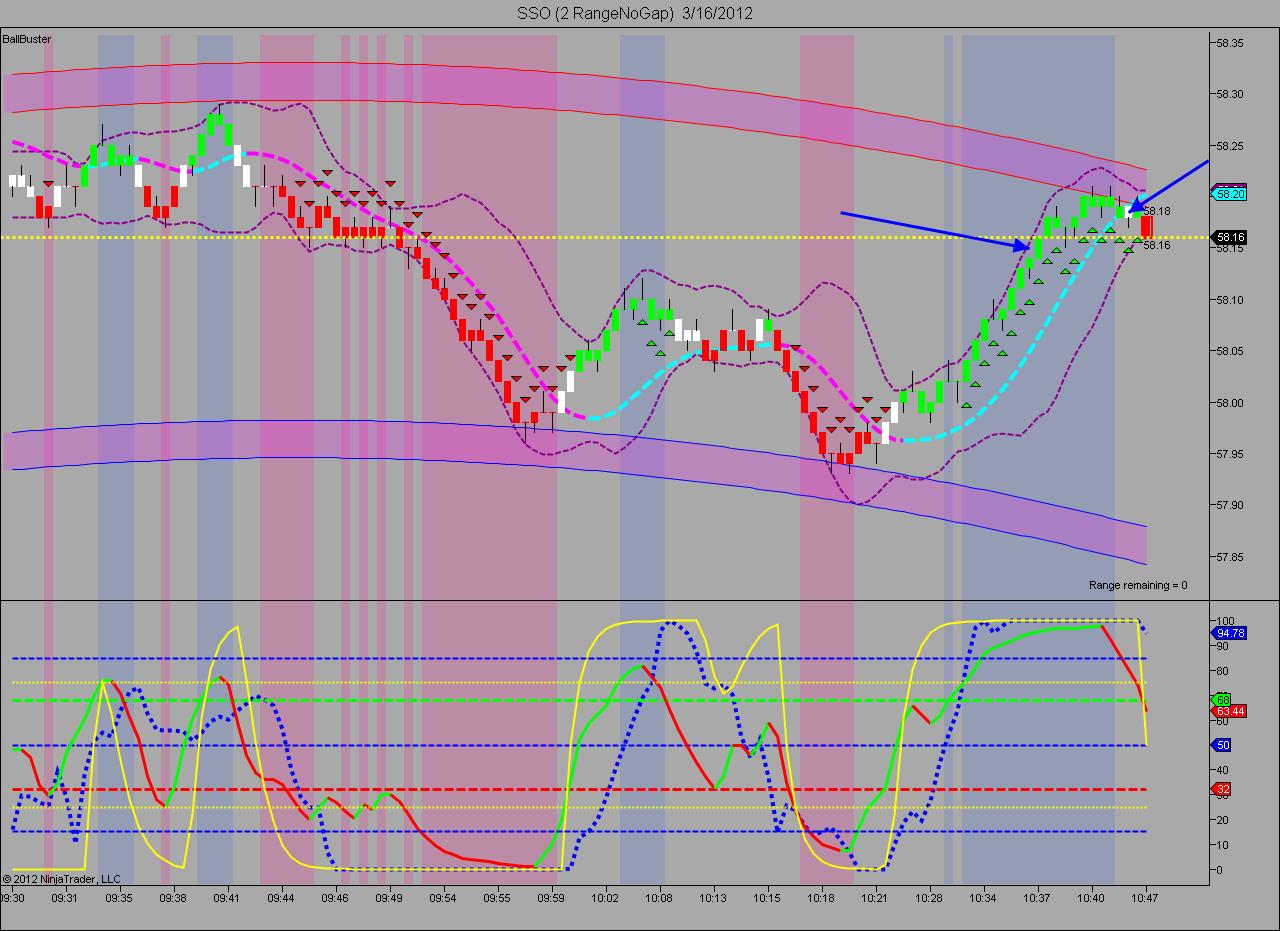Viewport: 1280px width, 931px height.
Task: Click the 58.30 price axis label
Action: point(1230,94)
